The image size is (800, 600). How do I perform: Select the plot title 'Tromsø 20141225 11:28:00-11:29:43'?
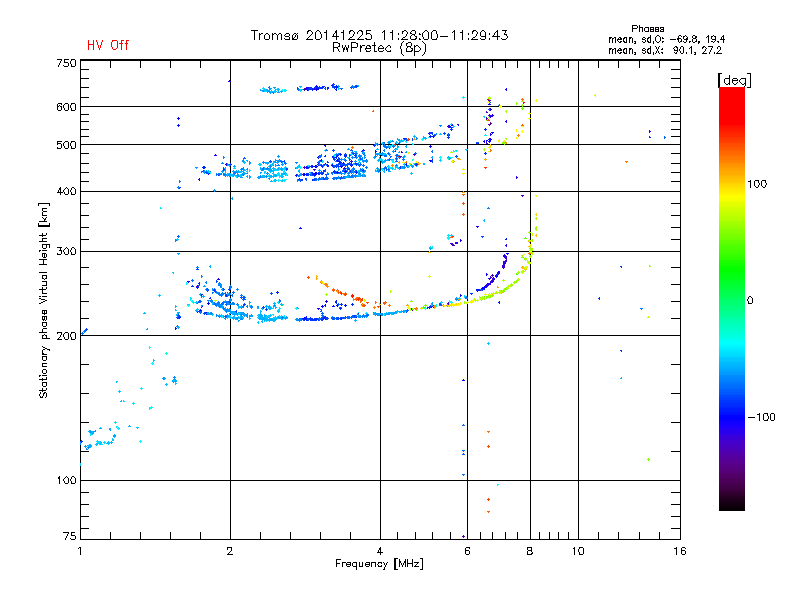(379, 35)
